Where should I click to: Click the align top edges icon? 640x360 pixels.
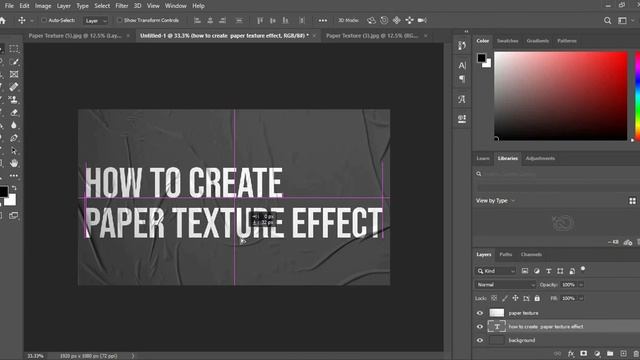pyautogui.click(x=260, y=20)
